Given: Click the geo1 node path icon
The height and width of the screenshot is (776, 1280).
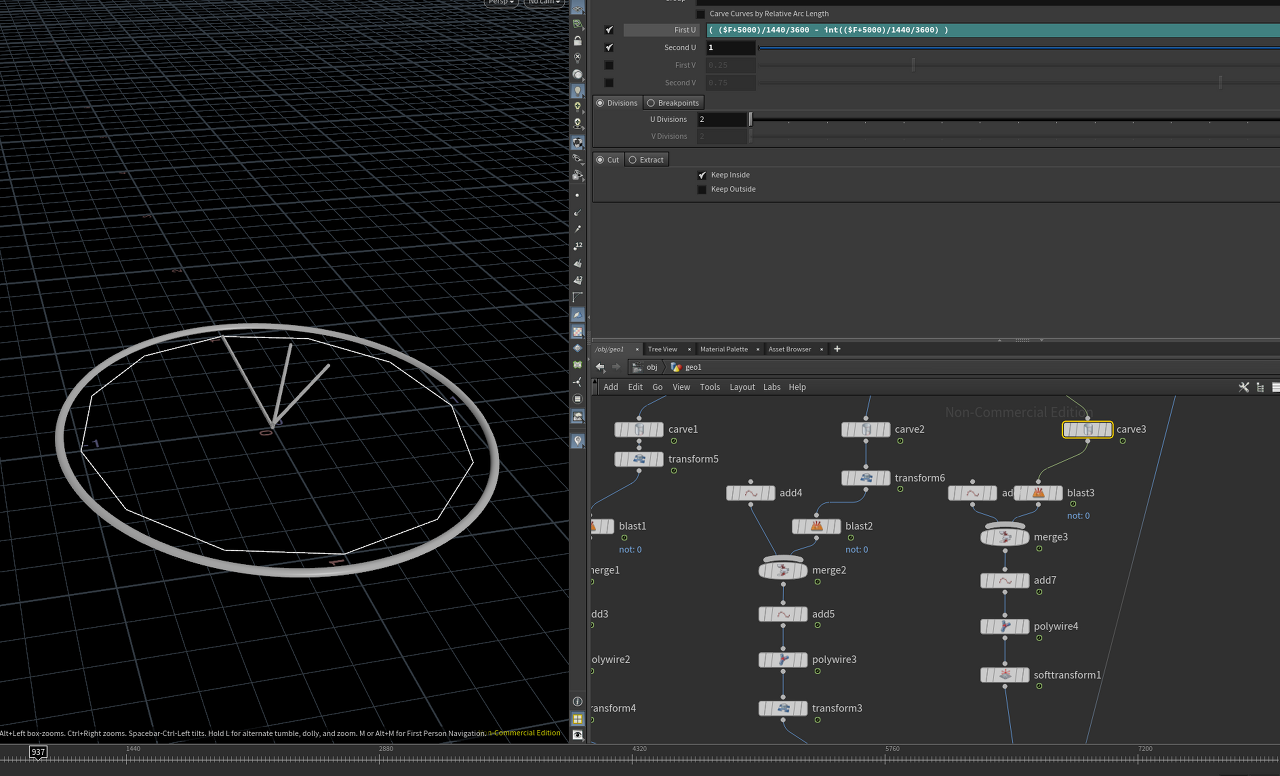Looking at the screenshot, I should pyautogui.click(x=677, y=367).
